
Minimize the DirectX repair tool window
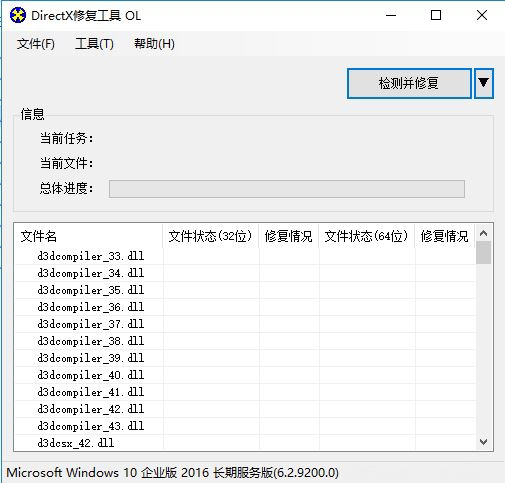391,15
